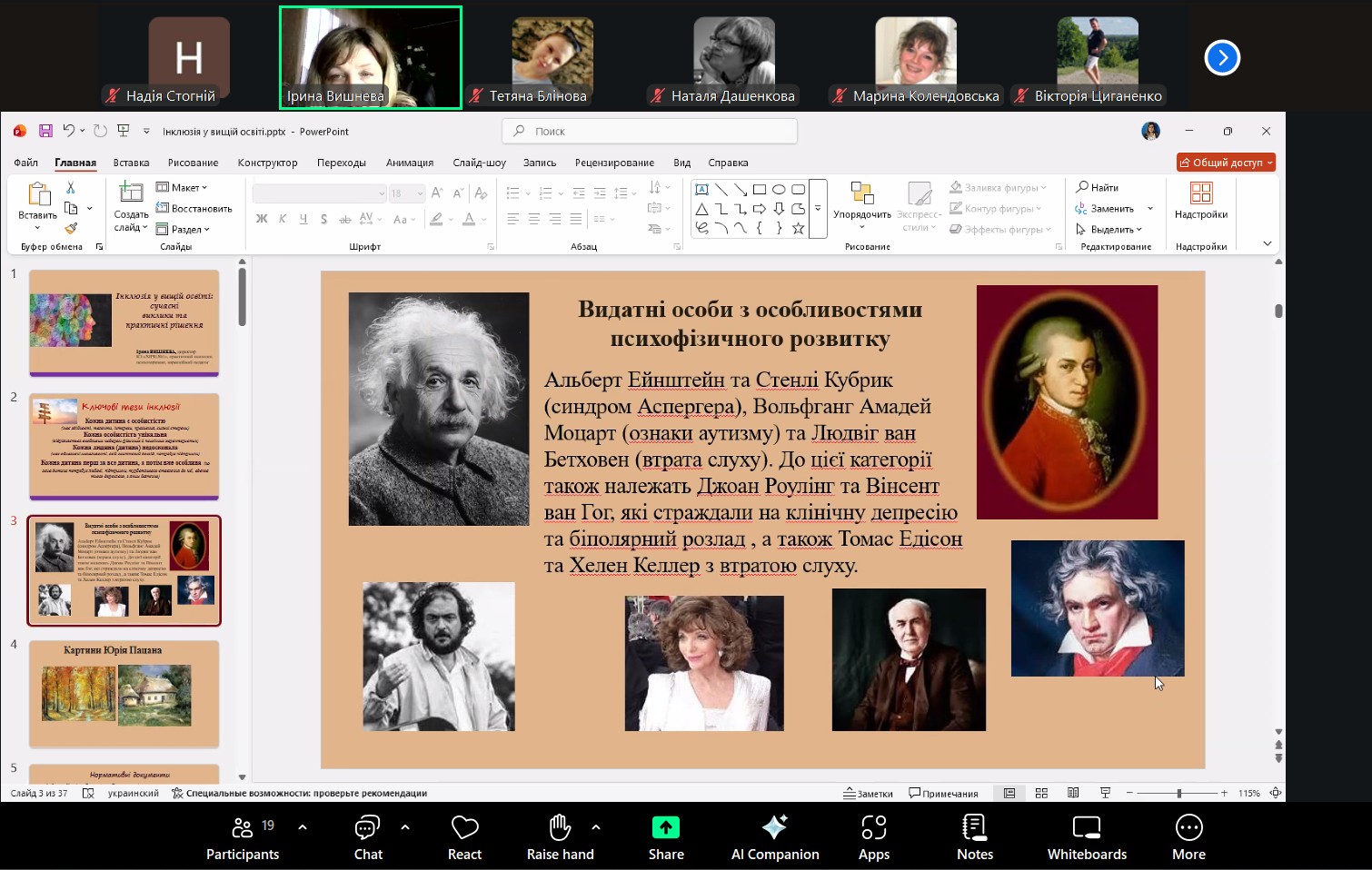Switch to slide sorter view
1372x870 pixels.
(x=1041, y=793)
